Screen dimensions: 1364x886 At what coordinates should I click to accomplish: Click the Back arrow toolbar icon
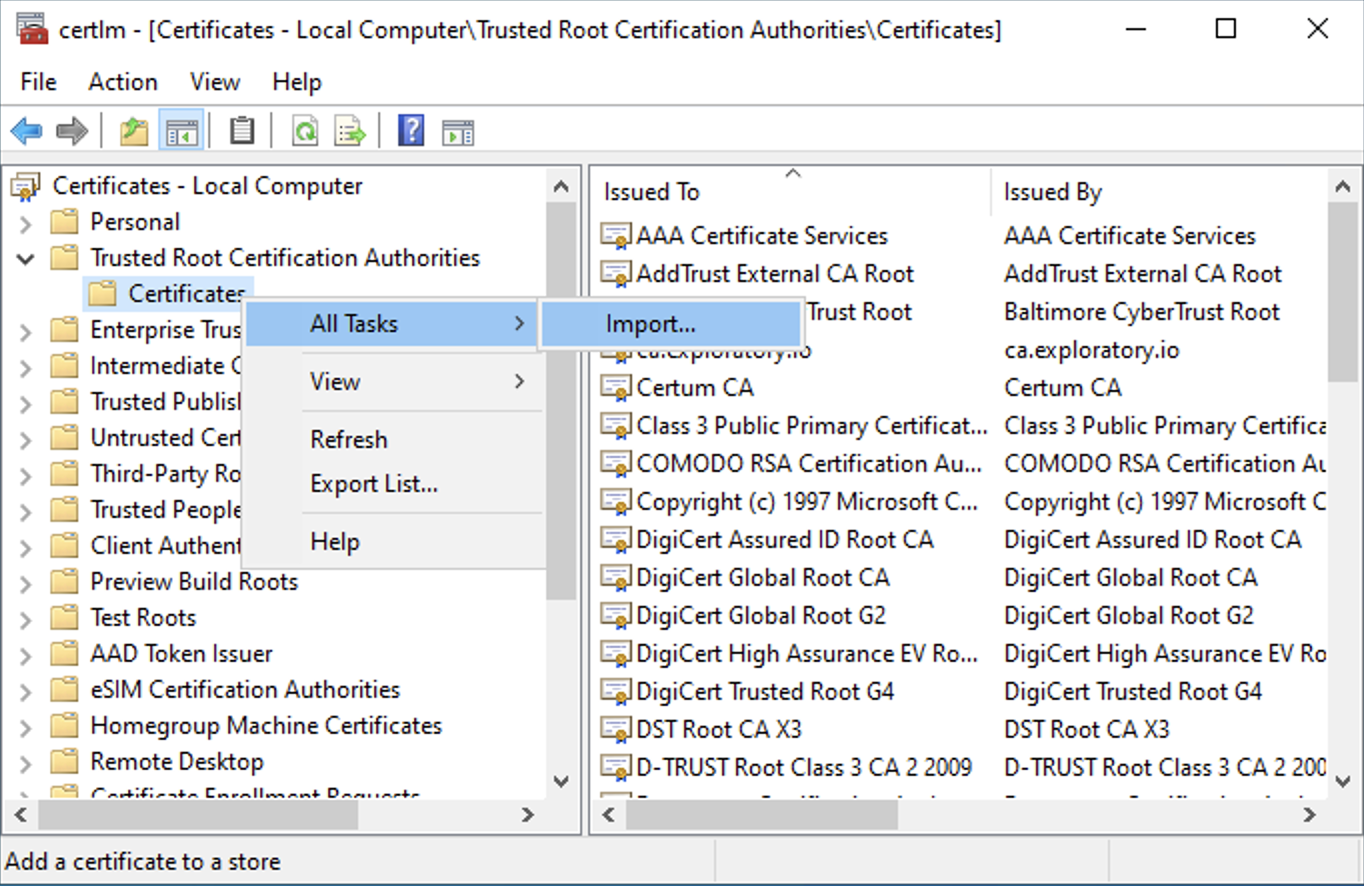click(26, 131)
